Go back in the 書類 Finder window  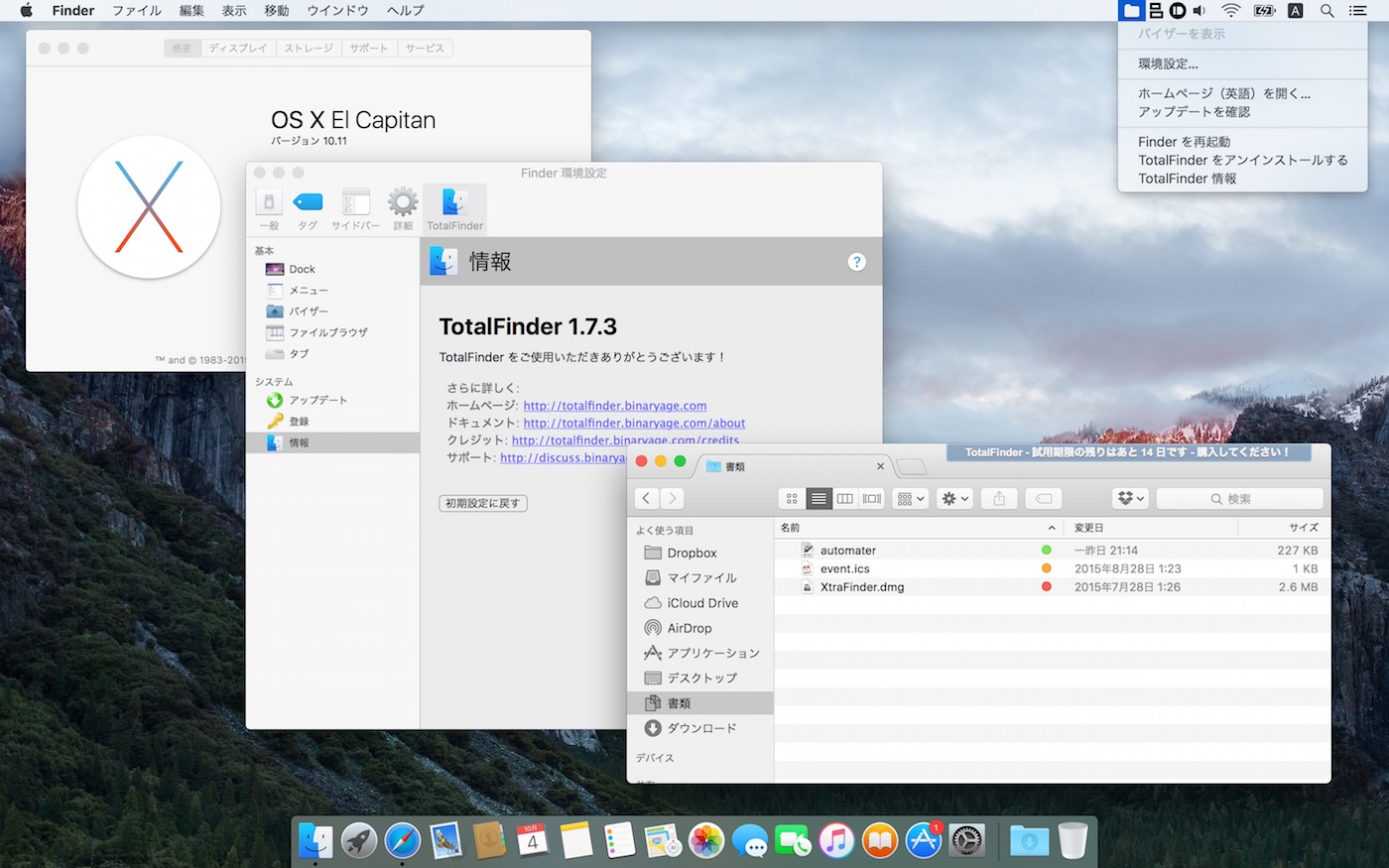(x=647, y=498)
